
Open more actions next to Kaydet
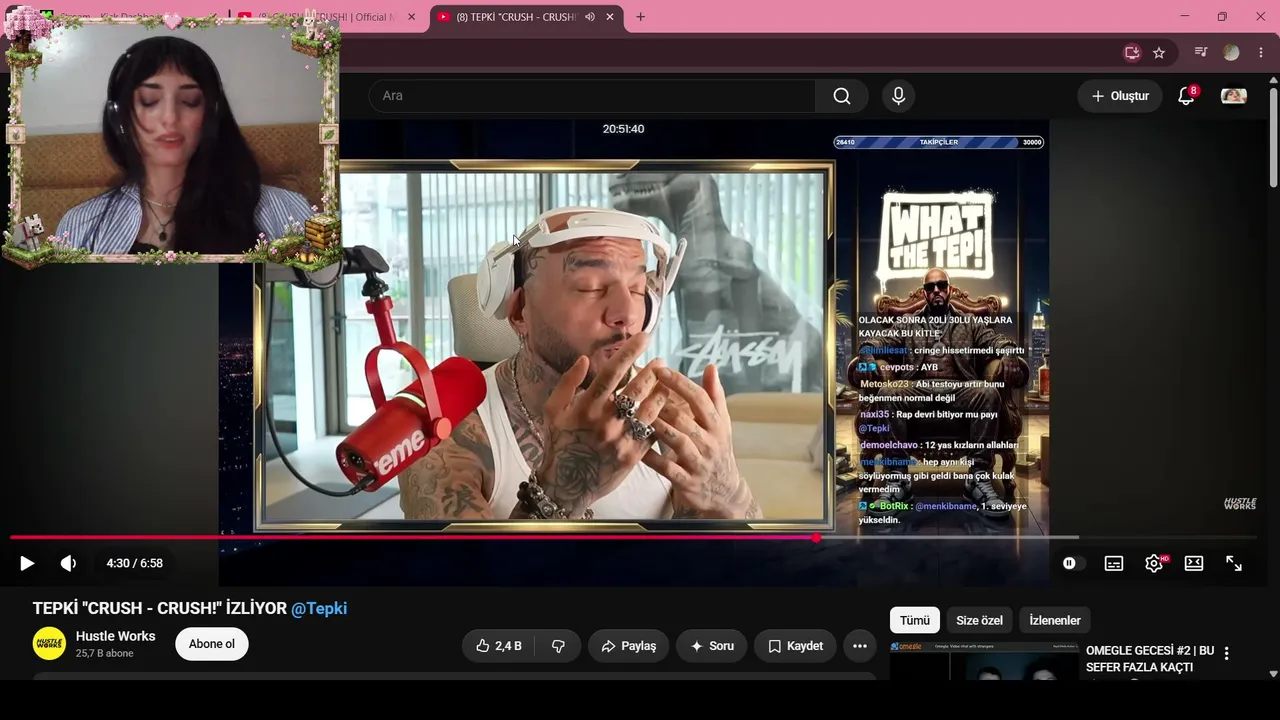click(x=860, y=646)
